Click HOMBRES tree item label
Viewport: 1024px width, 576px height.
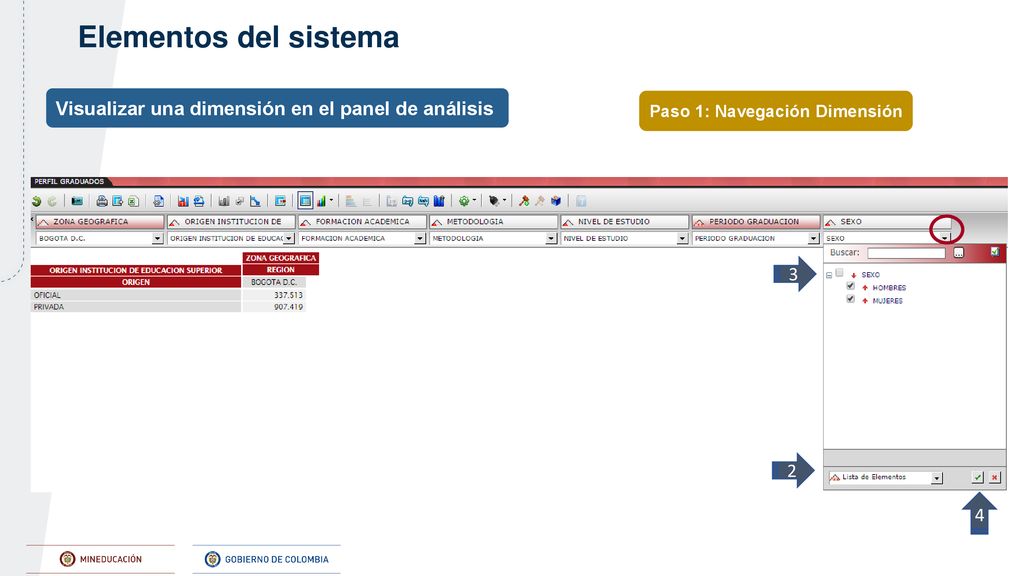pyautogui.click(x=889, y=288)
